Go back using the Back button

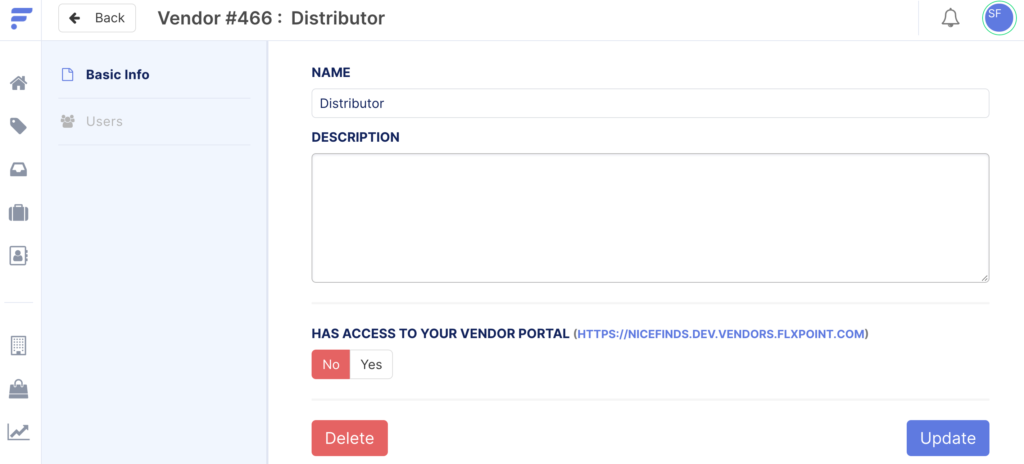[x=97, y=18]
